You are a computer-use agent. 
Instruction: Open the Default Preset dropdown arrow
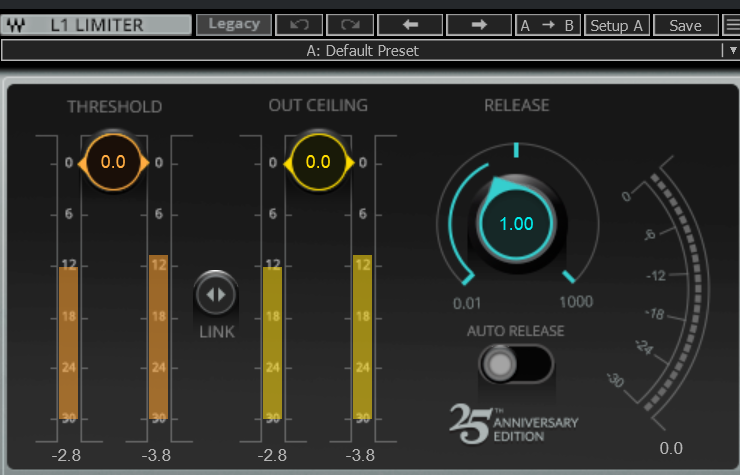(x=732, y=50)
